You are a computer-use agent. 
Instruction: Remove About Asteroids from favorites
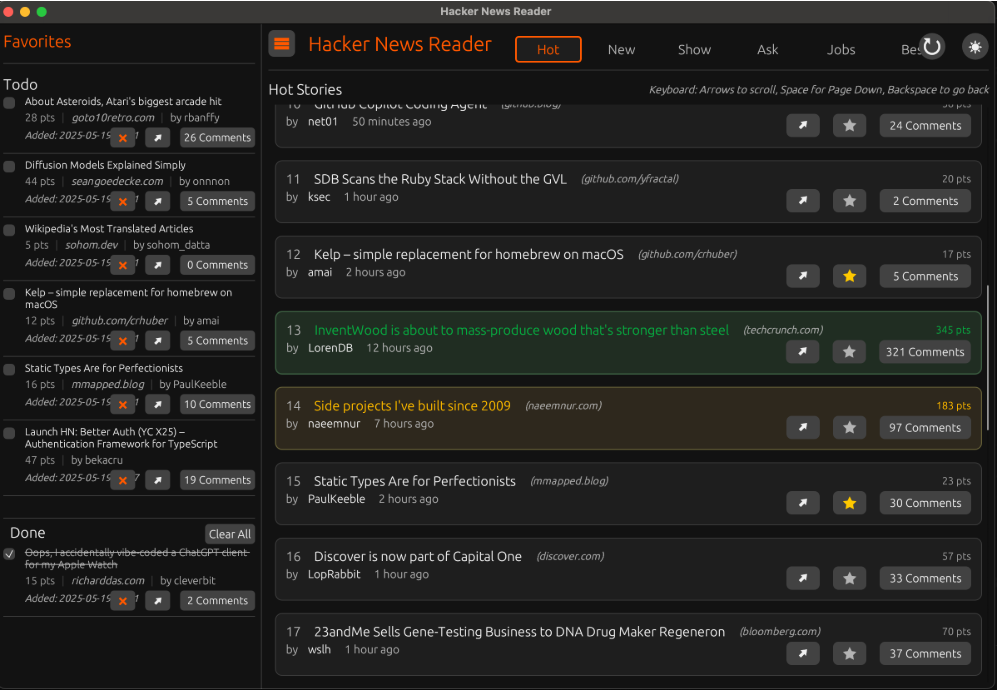click(x=123, y=138)
